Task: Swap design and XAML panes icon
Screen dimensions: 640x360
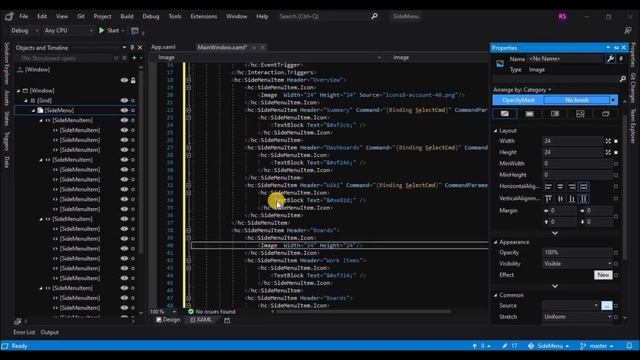Action: coord(227,320)
